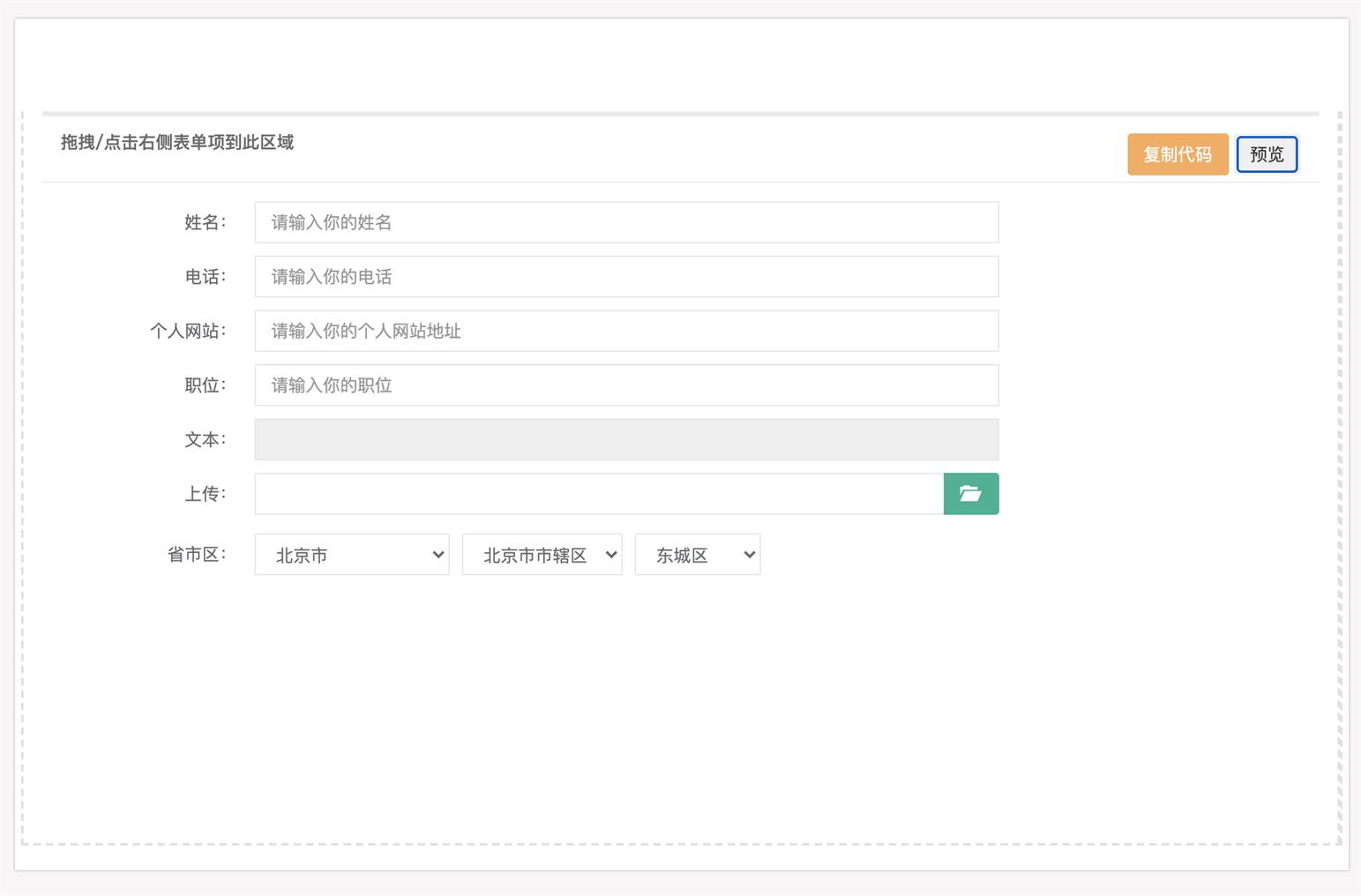Select the 电话 label text

pos(205,277)
